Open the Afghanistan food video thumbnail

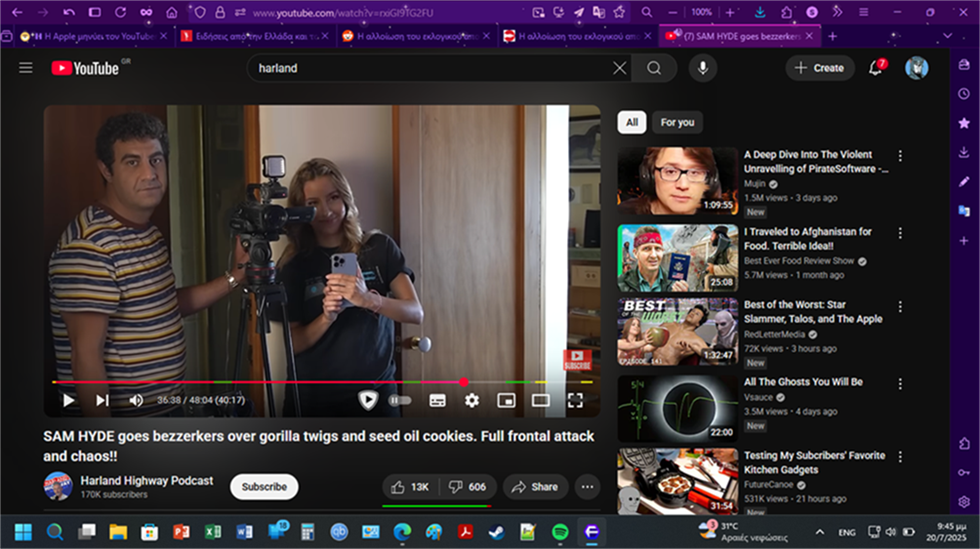[678, 258]
